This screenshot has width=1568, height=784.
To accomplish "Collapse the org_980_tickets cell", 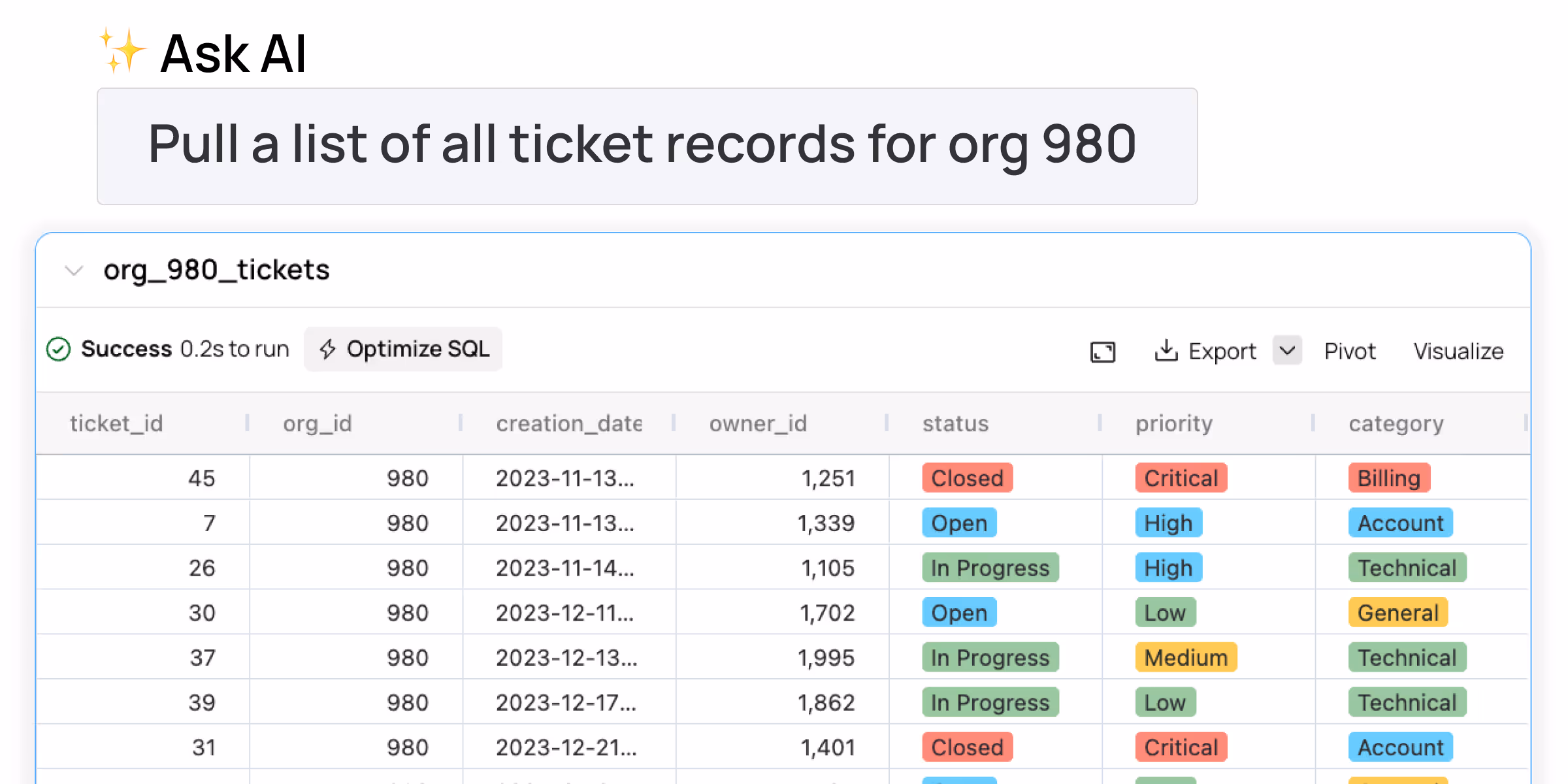I will pos(74,270).
